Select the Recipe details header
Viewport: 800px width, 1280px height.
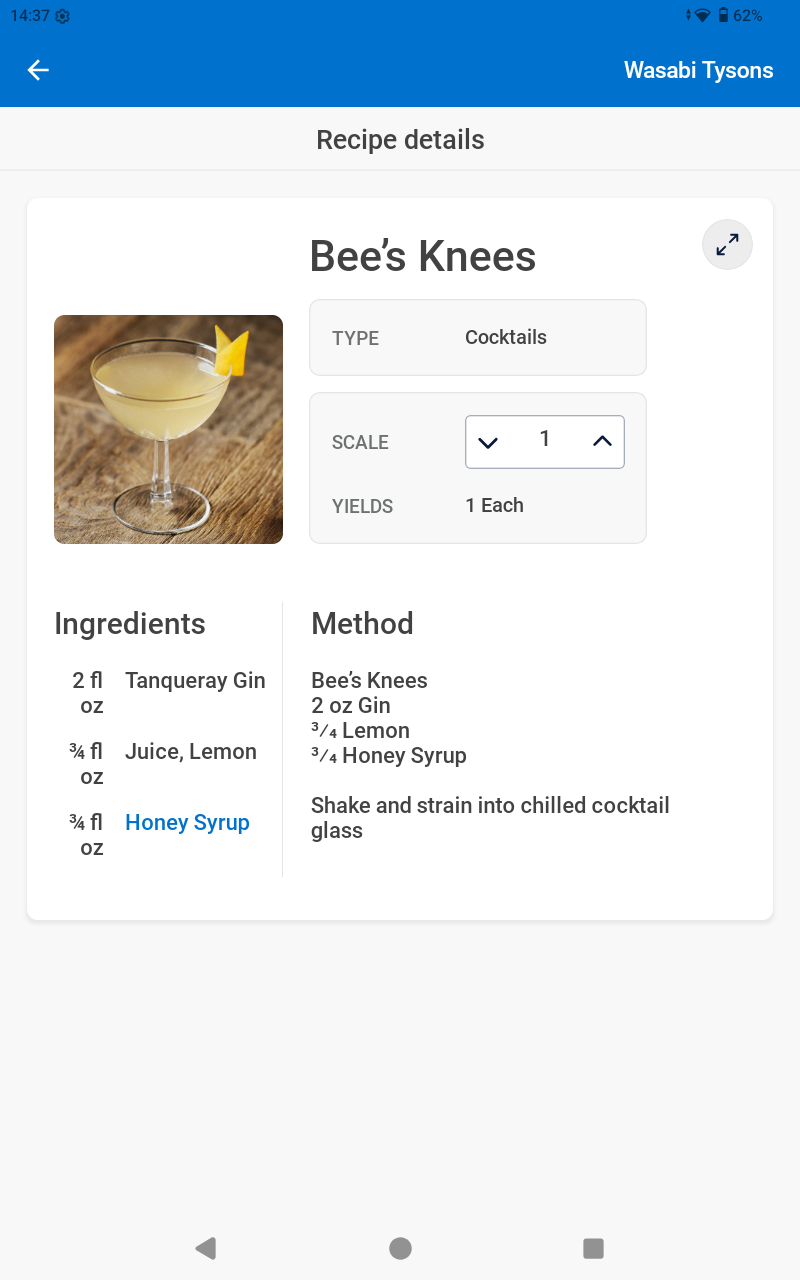tap(400, 139)
